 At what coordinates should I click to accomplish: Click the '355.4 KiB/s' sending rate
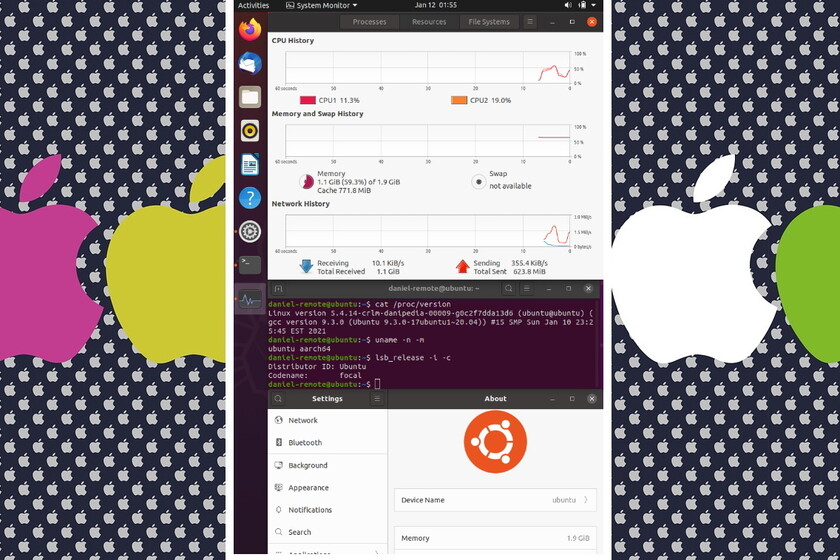tap(529, 263)
